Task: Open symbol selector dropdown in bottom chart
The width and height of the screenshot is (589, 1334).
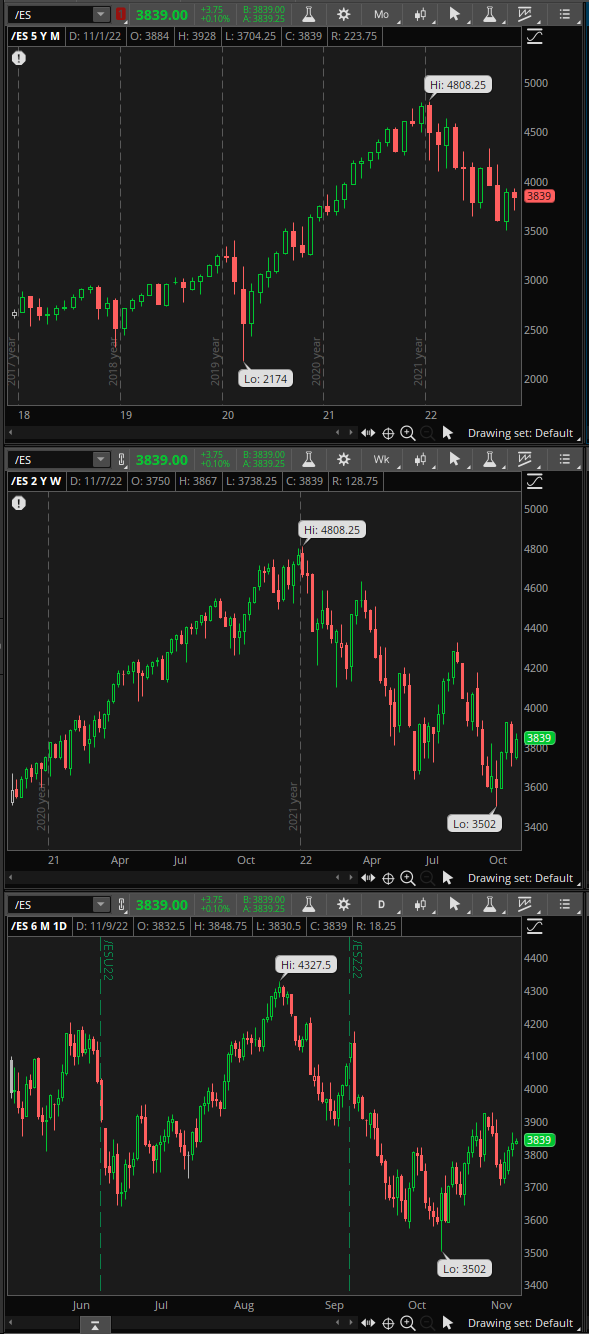Action: 100,905
